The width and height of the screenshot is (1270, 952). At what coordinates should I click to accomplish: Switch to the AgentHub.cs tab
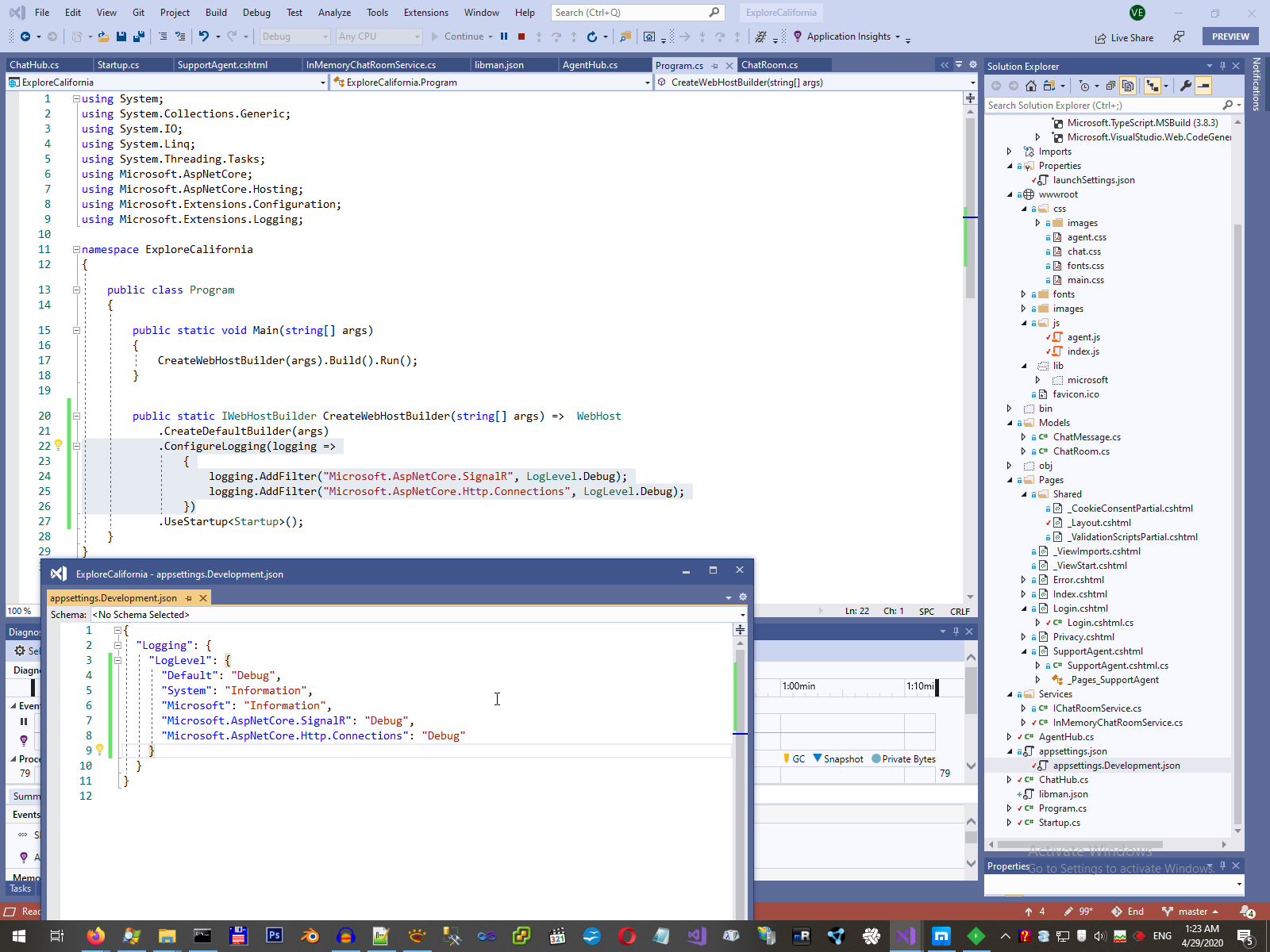coord(590,65)
